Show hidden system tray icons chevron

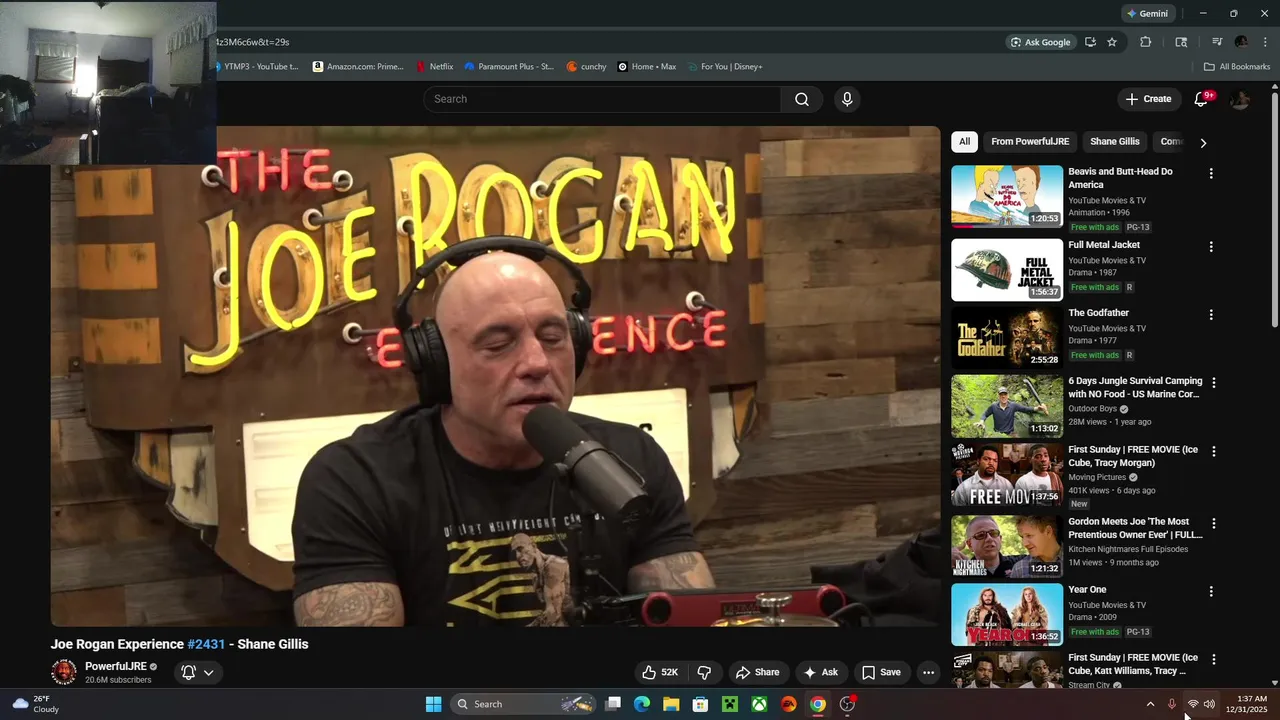pos(1150,704)
